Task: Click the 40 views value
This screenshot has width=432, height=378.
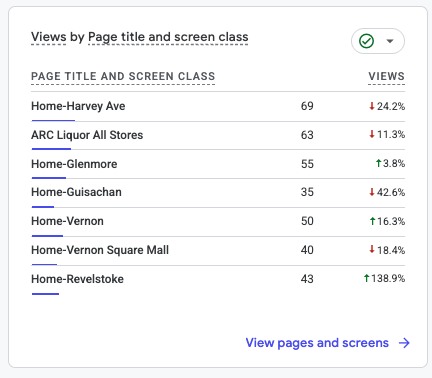Action: coord(307,250)
